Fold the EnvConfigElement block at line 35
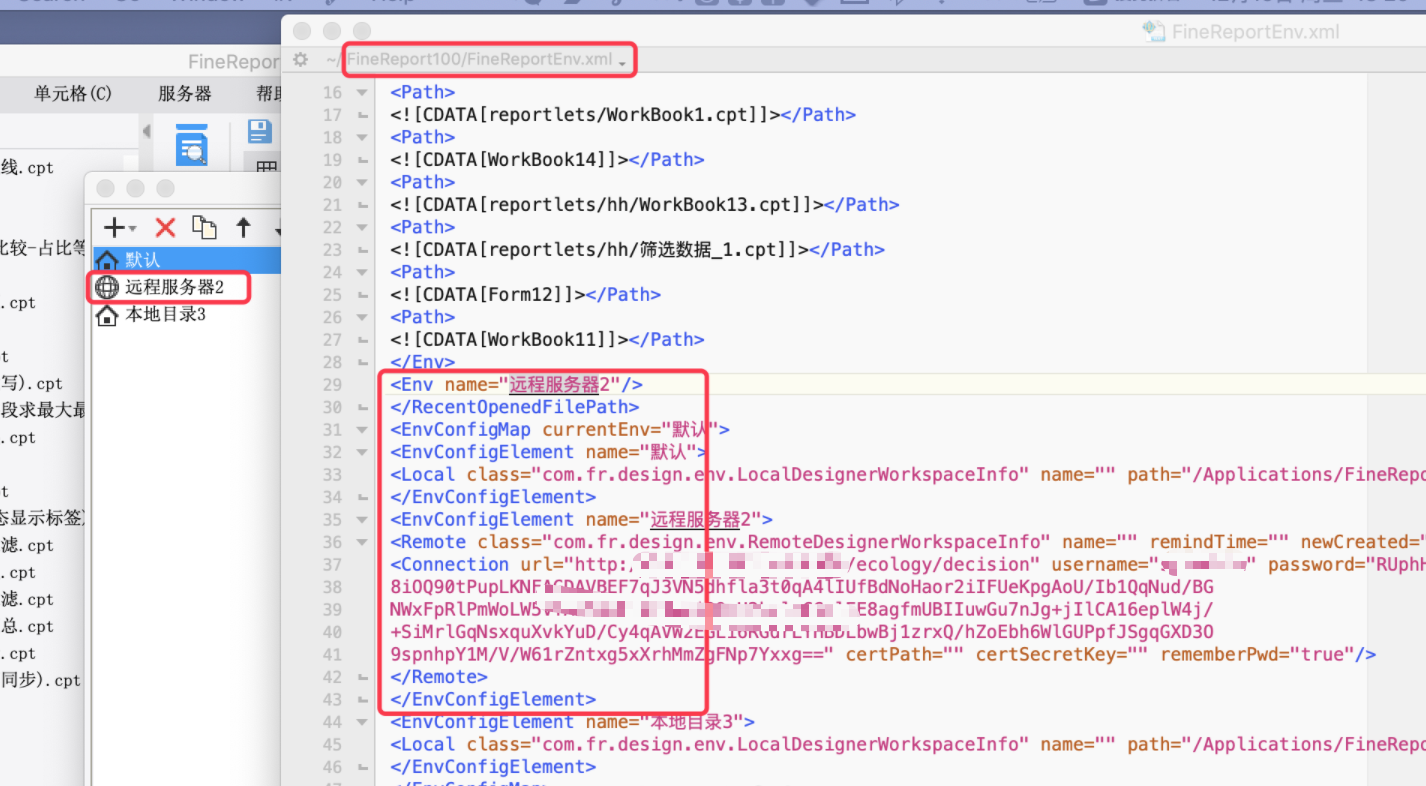 361,520
